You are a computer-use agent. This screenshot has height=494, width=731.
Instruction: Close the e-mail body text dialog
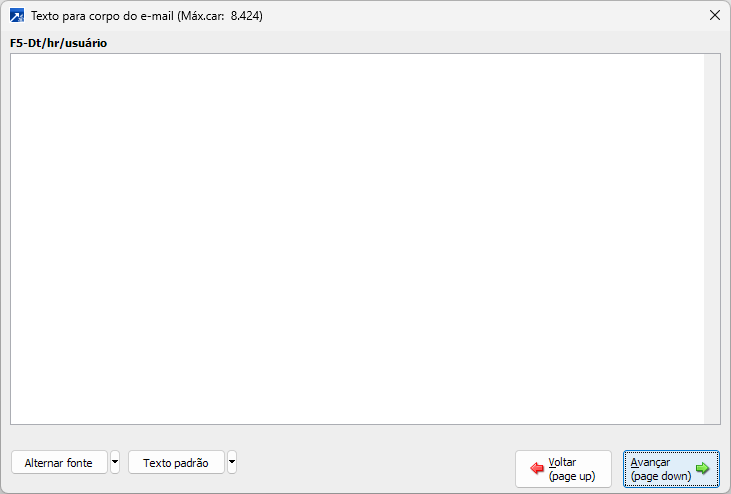(715, 15)
